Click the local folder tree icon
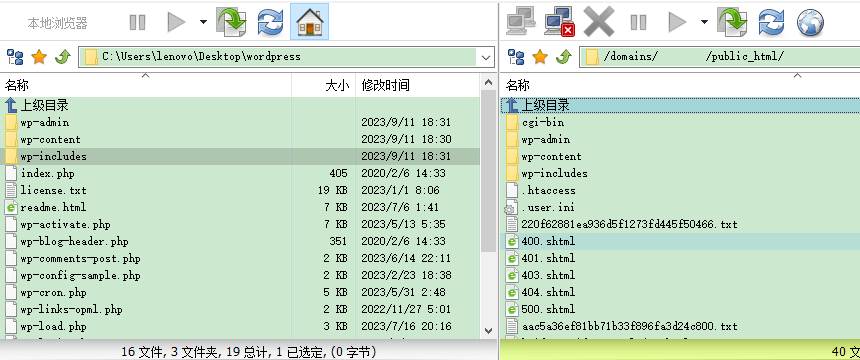Image resolution: width=860 pixels, height=360 pixels. (15, 57)
